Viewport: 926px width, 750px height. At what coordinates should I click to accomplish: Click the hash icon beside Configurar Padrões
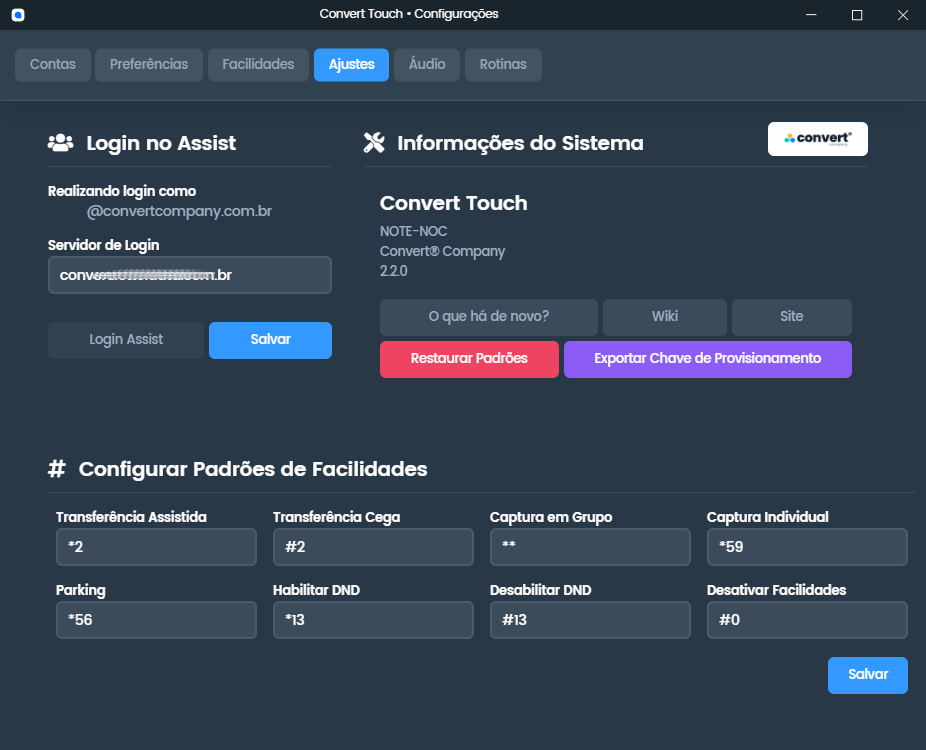click(x=57, y=469)
